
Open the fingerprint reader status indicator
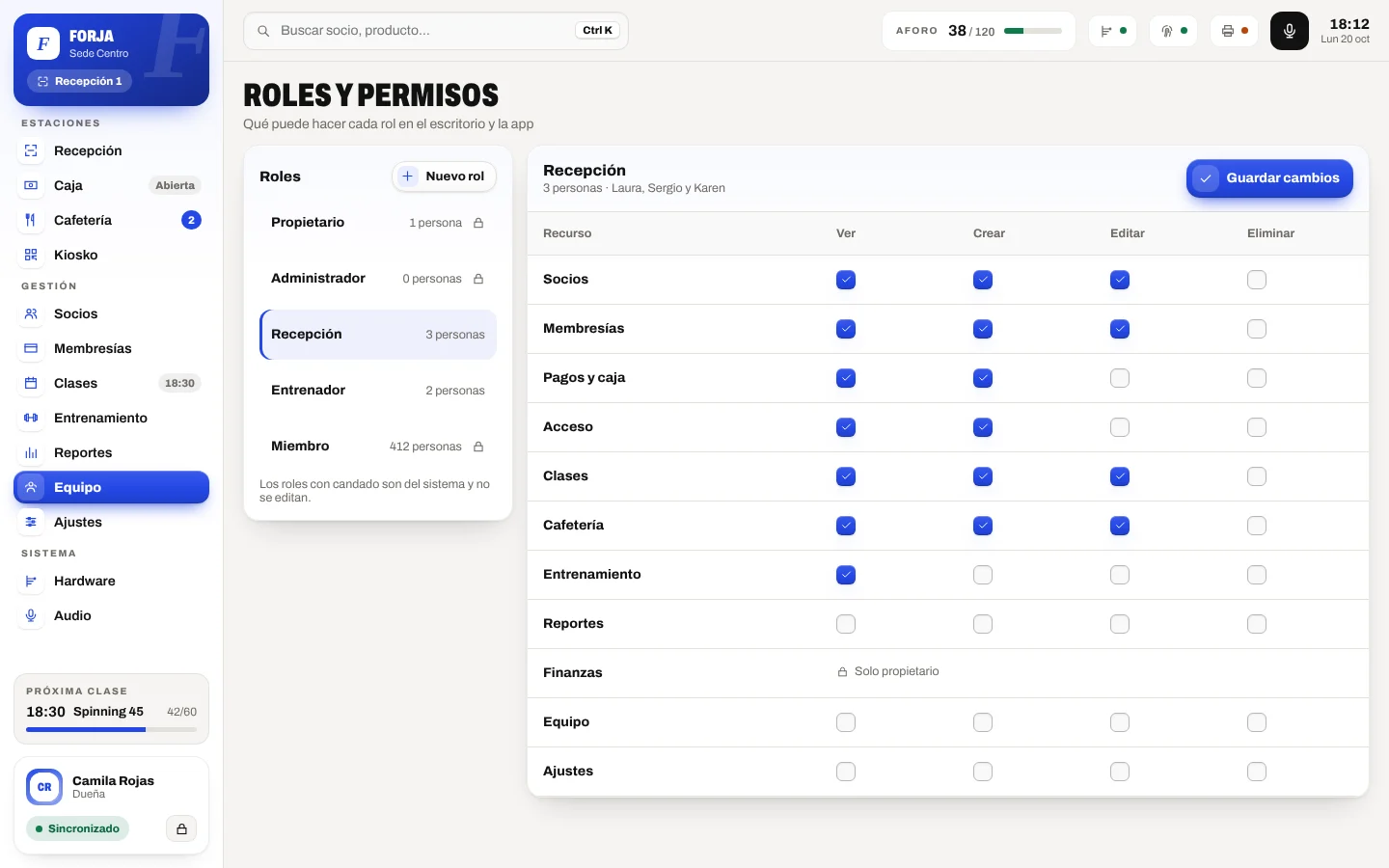point(1174,31)
